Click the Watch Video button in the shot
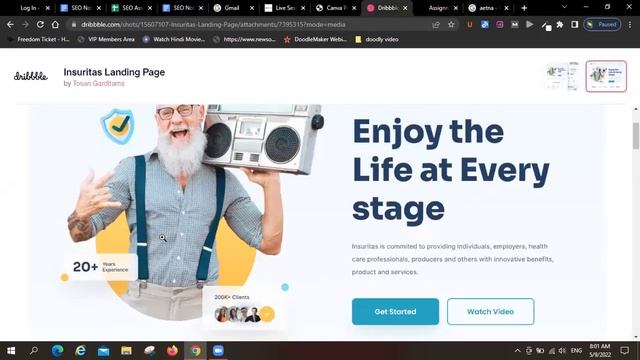 (490, 311)
